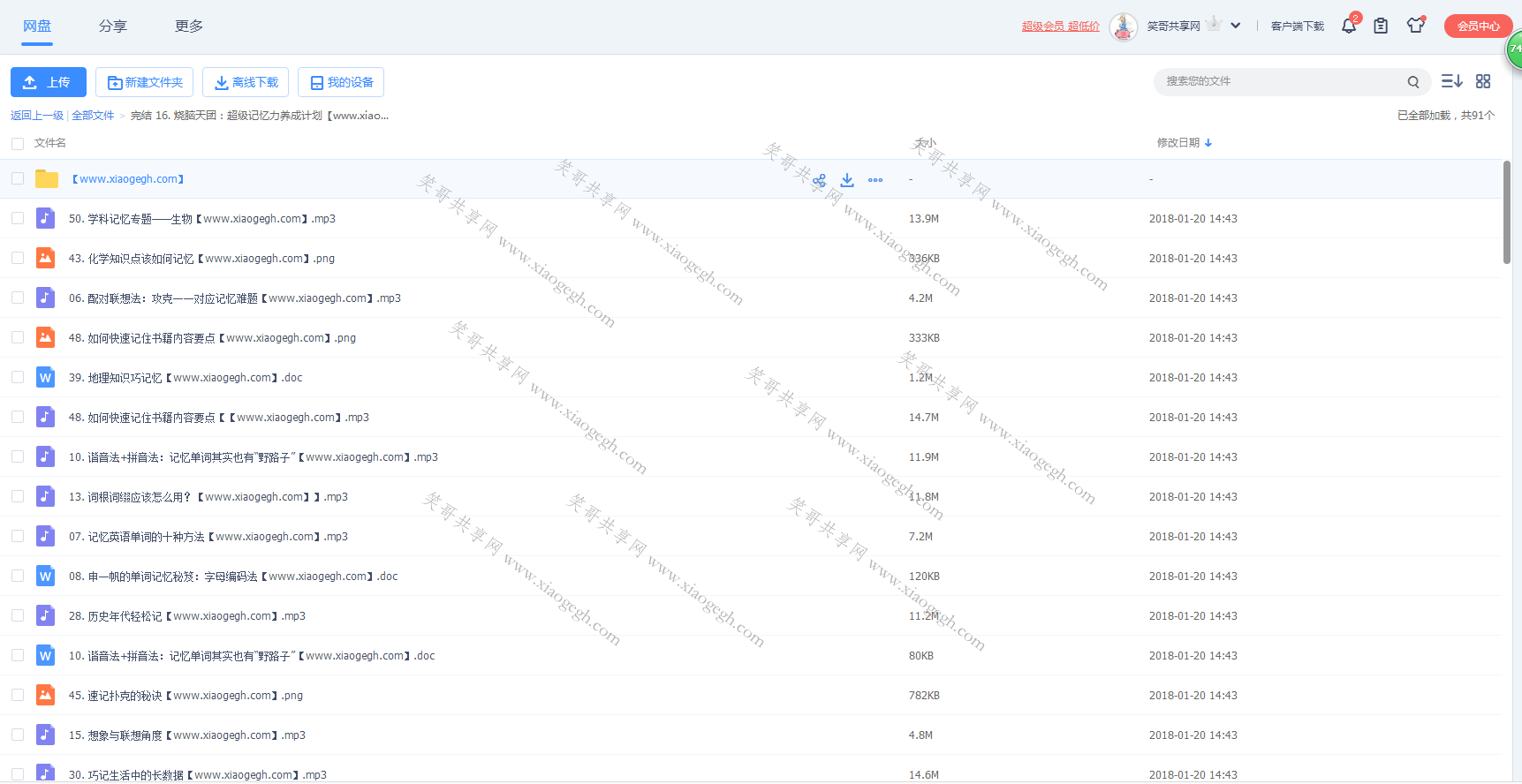Click the audio icon for 50. 学科记忆专题 mp3
The width and height of the screenshot is (1522, 784).
(45, 218)
